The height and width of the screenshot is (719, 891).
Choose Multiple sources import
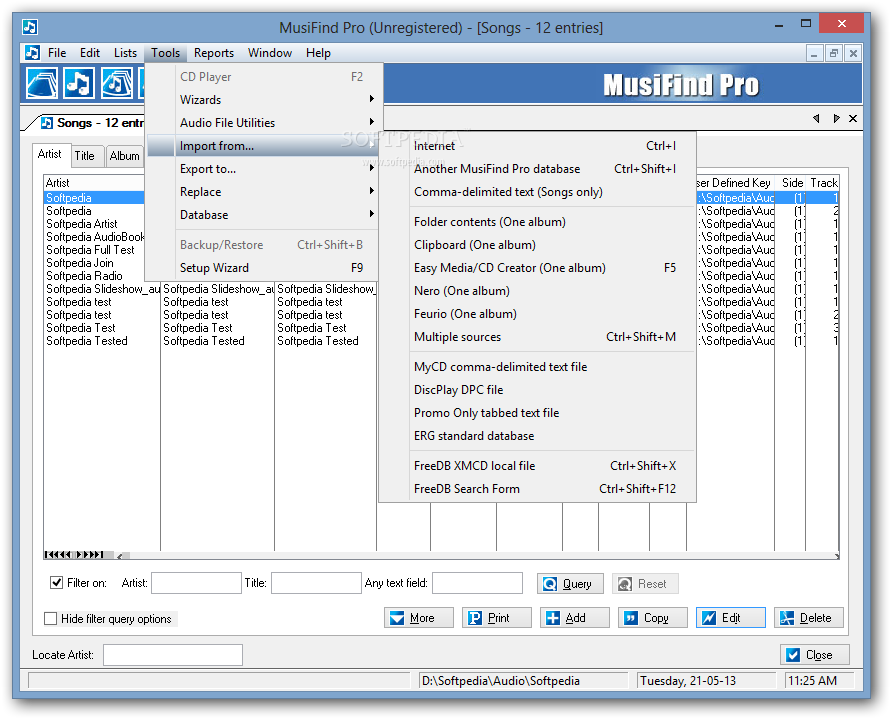click(538, 337)
